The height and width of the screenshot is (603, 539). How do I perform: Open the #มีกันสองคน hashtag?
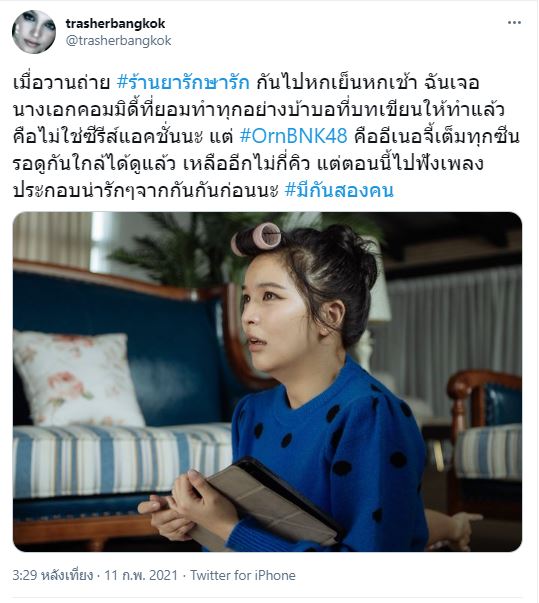click(x=339, y=190)
